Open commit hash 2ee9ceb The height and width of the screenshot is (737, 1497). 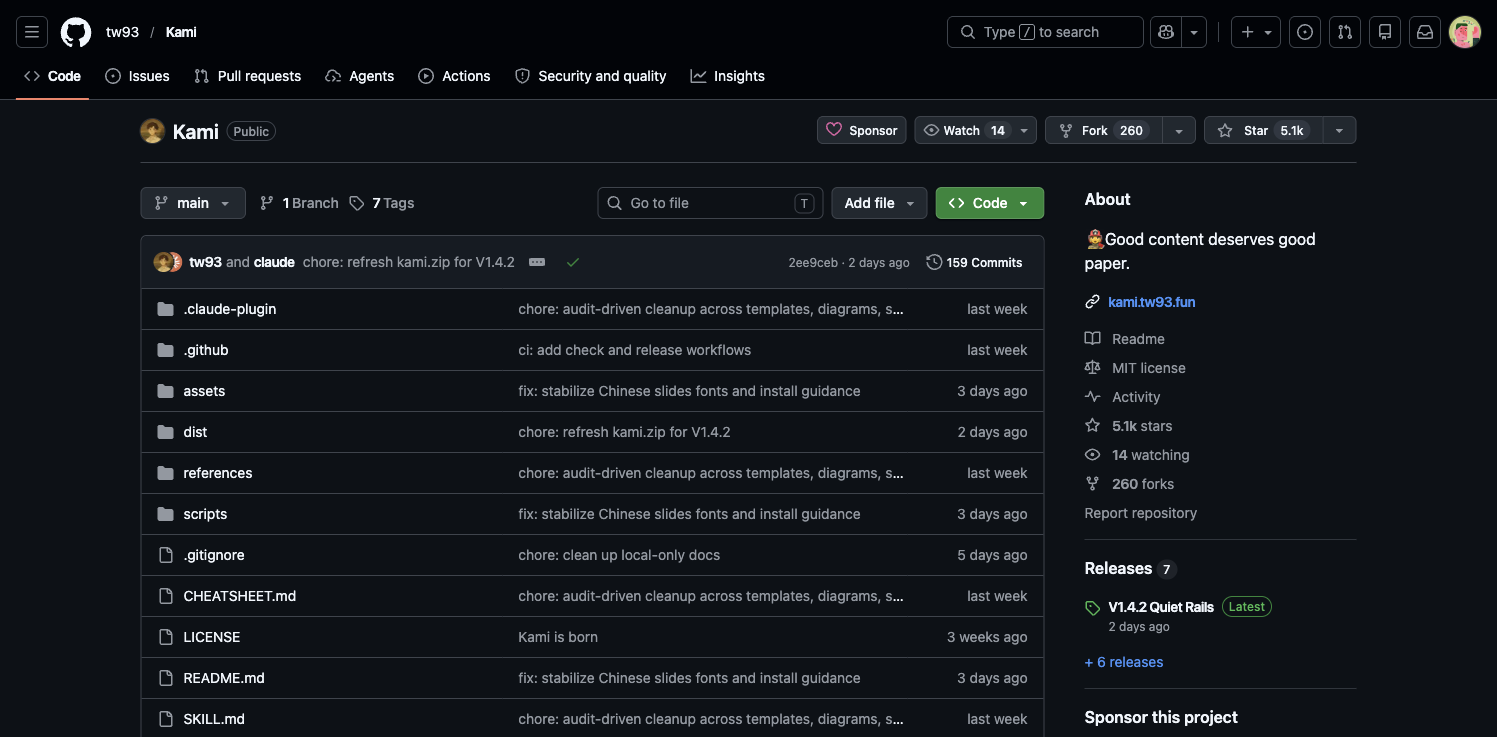point(813,263)
